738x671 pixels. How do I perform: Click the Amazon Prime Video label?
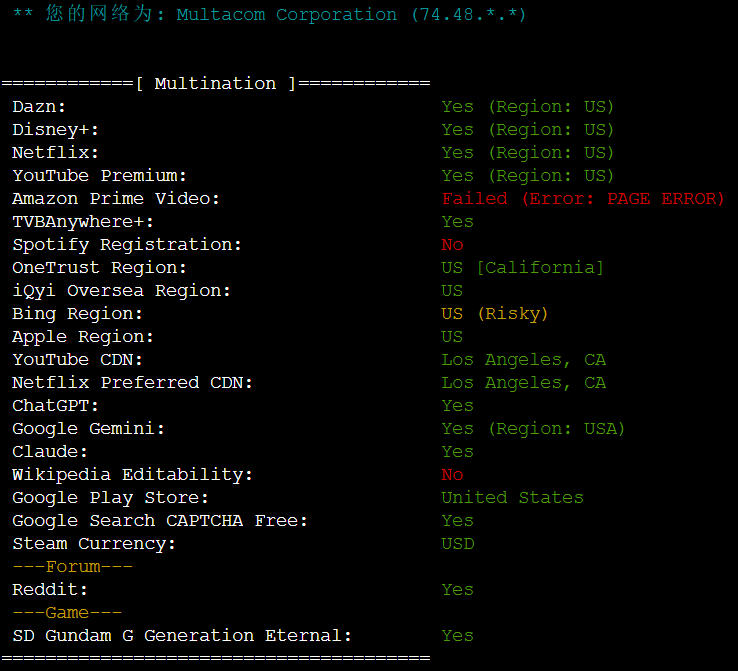pos(116,198)
